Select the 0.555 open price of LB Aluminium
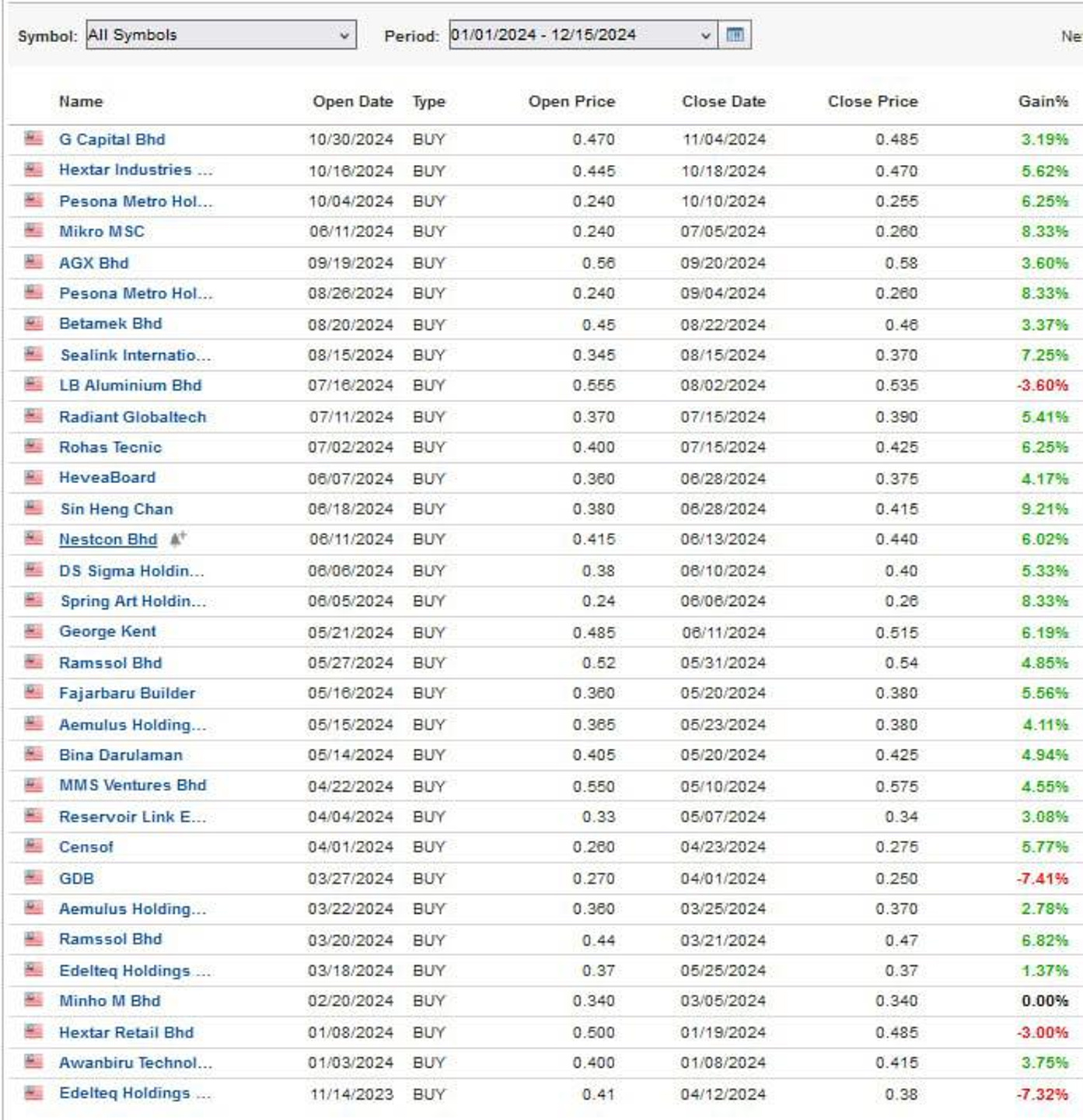 pyautogui.click(x=593, y=385)
